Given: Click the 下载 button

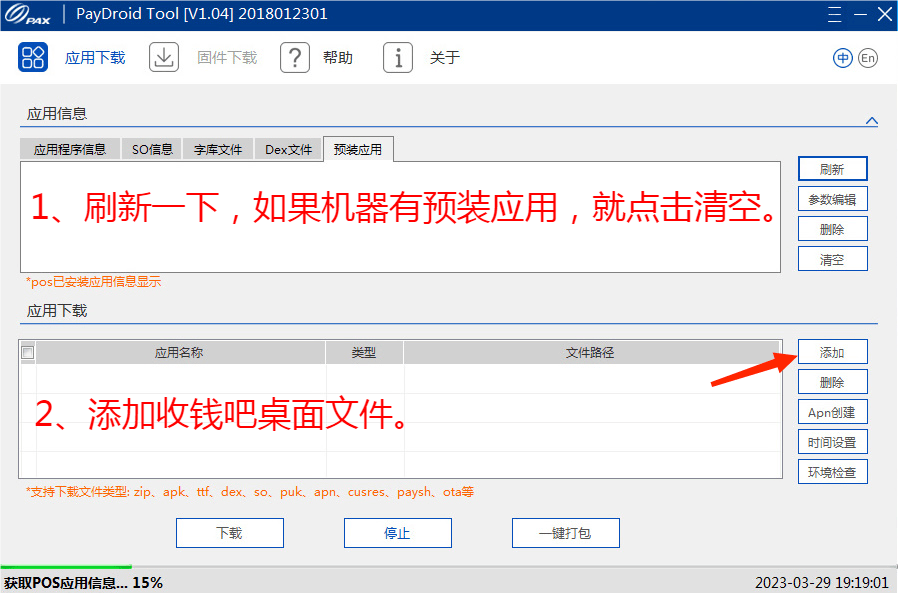Looking at the screenshot, I should click(230, 533).
